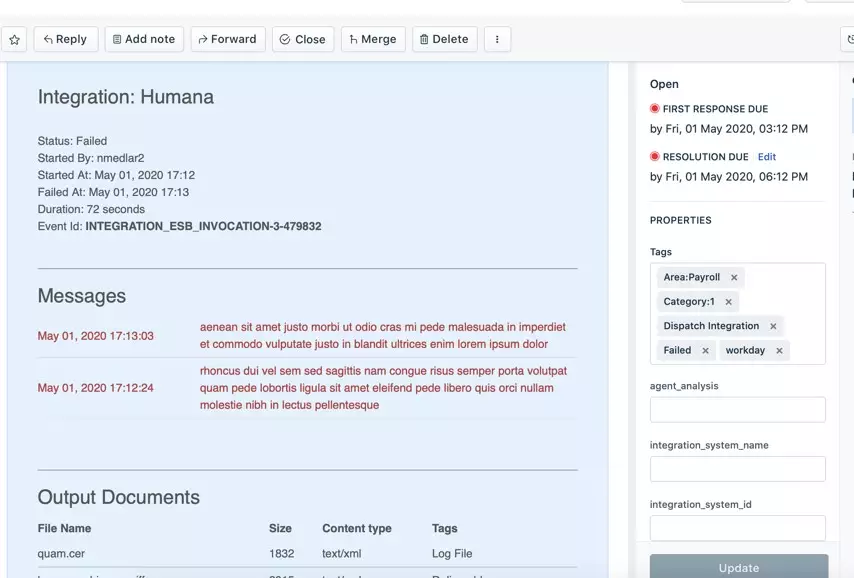This screenshot has height=578, width=854.
Task: Delete the ticket
Action: click(444, 39)
